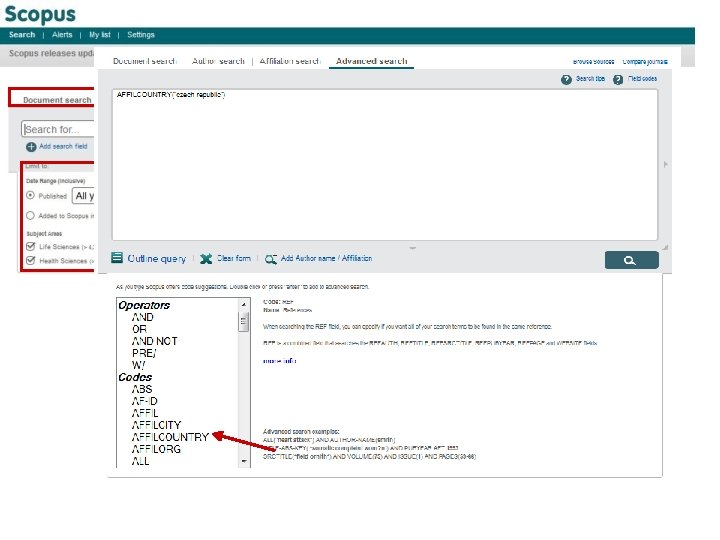The image size is (720, 540).
Task: Select the ABS code
Action: (142, 389)
